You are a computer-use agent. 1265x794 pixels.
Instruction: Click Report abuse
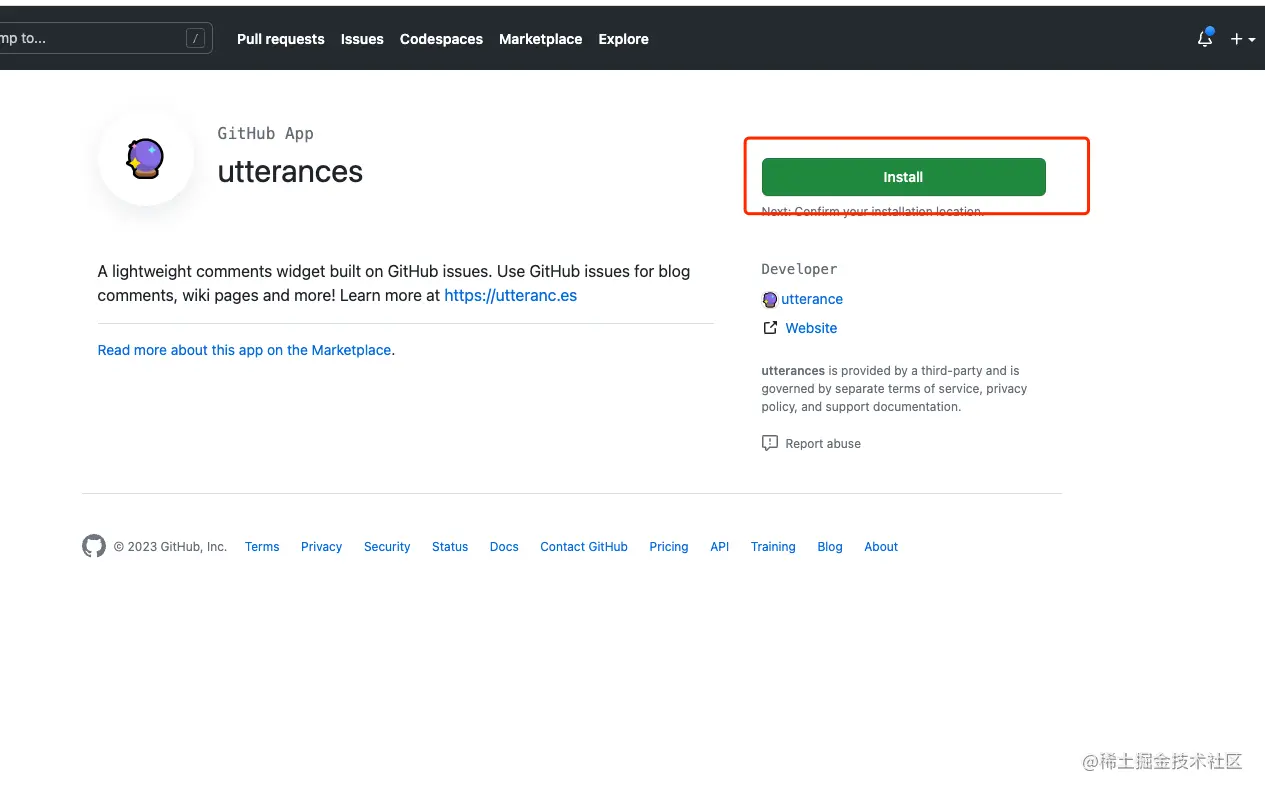coord(823,443)
